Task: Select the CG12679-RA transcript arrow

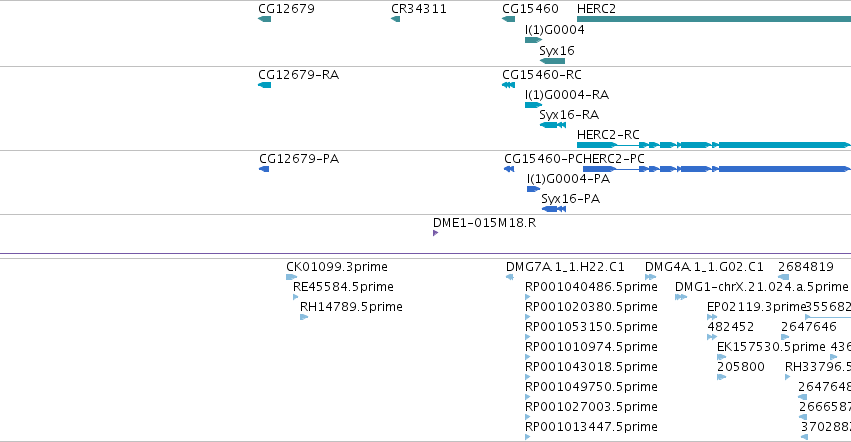Action: click(x=264, y=85)
